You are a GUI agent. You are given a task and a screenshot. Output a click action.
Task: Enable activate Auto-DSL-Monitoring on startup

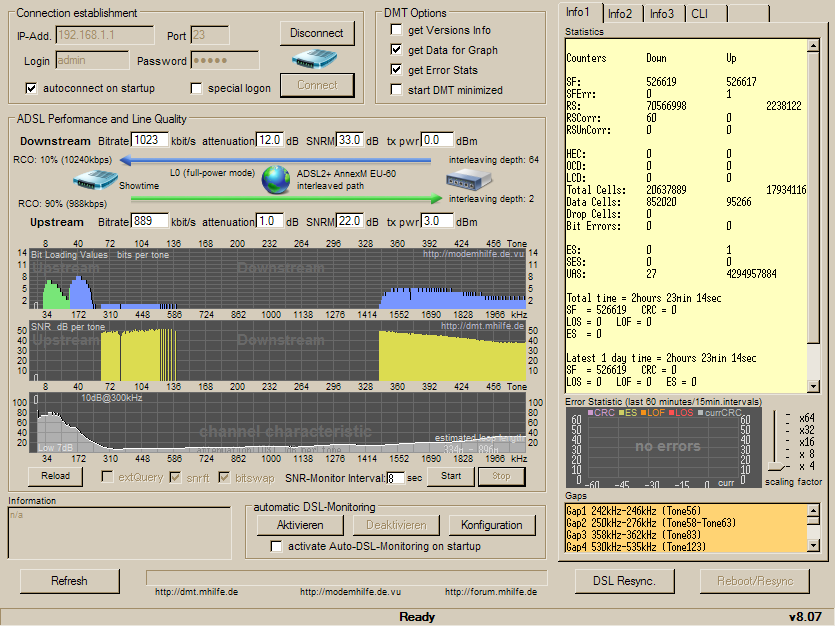pyautogui.click(x=276, y=546)
